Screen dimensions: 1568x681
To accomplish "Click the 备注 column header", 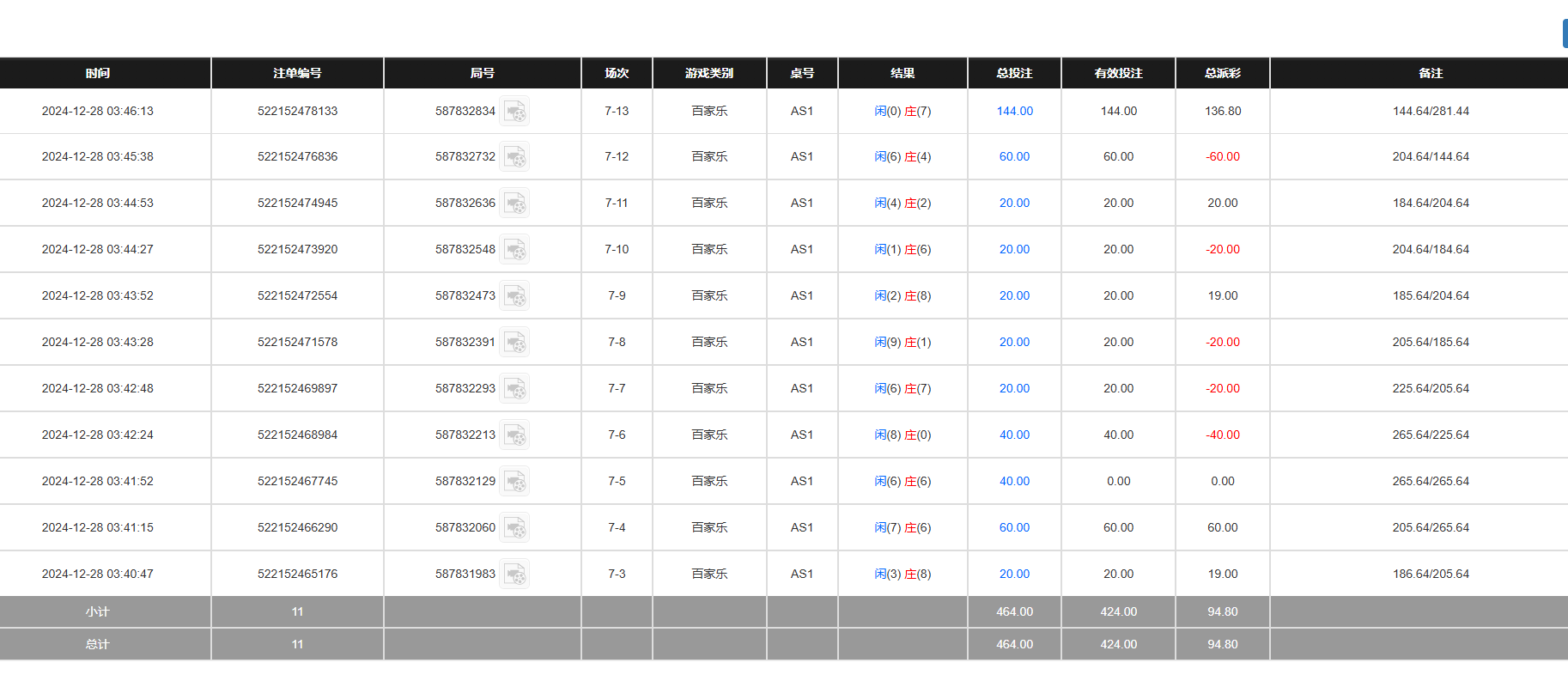I will click(1430, 73).
